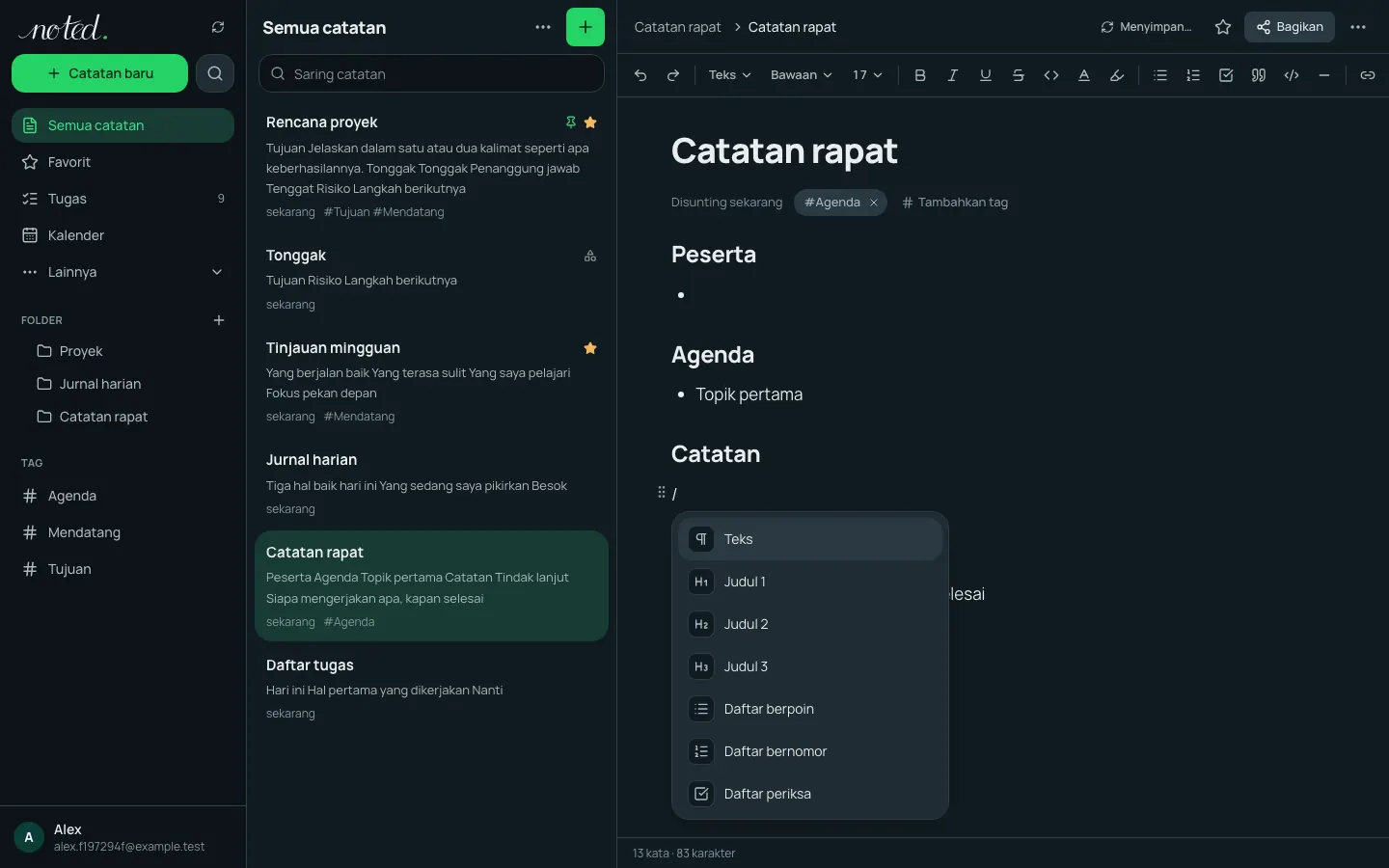Open the Teks block type dropdown
This screenshot has height=868, width=1389.
click(729, 75)
